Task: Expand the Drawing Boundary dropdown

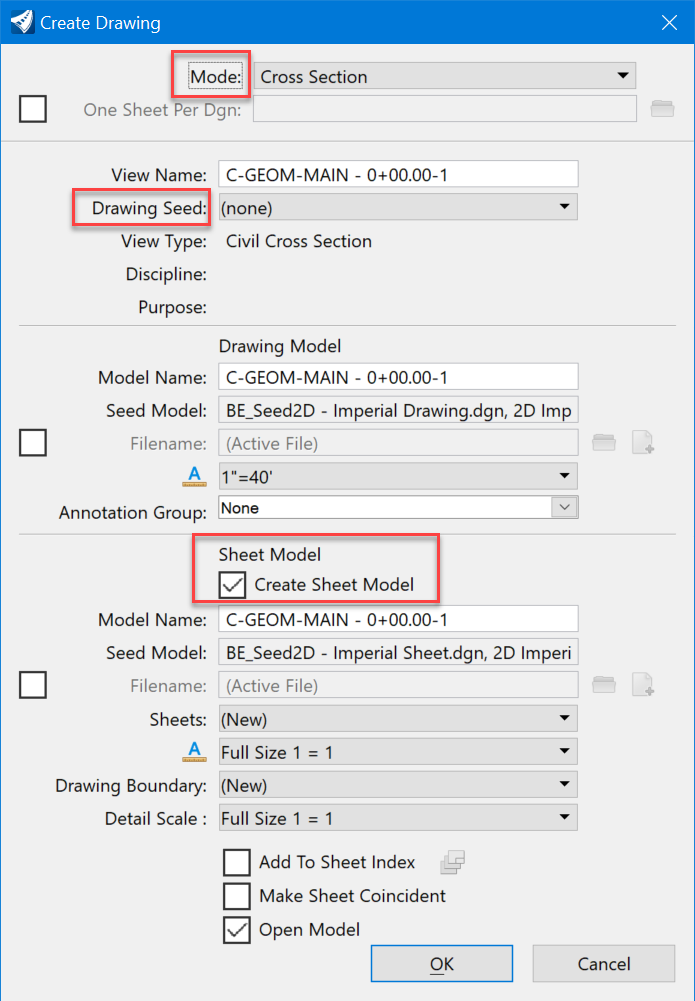Action: click(398, 785)
